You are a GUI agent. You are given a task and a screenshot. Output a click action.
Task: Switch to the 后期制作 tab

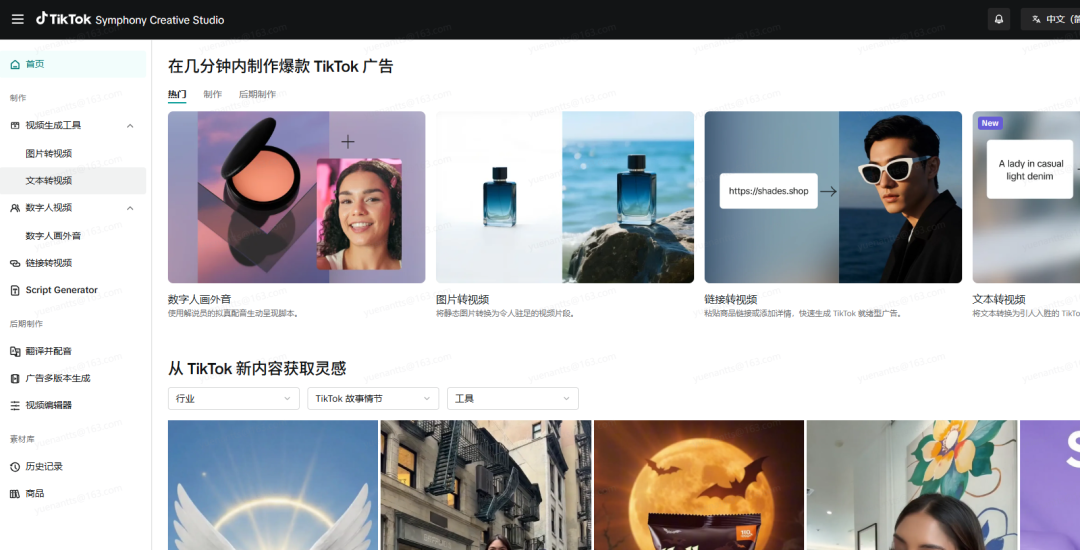click(257, 94)
